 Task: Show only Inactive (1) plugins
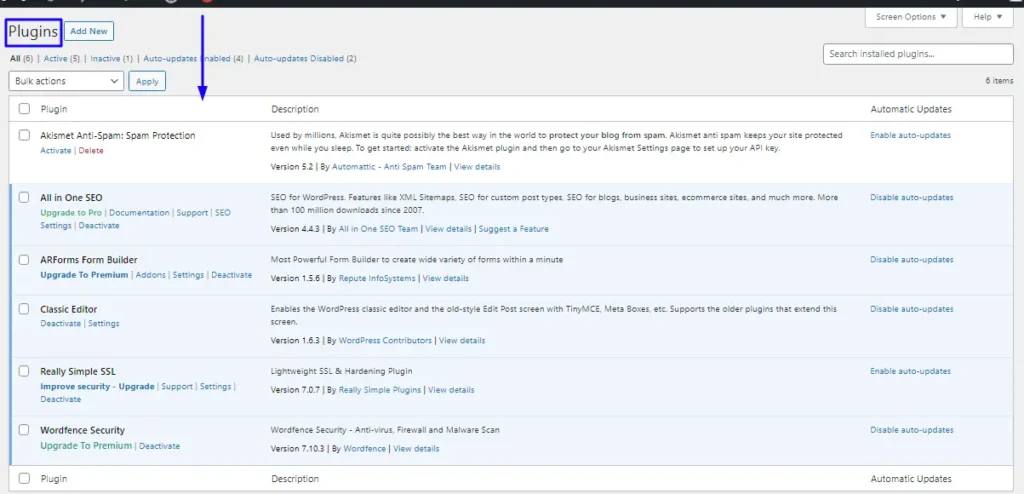(112, 59)
